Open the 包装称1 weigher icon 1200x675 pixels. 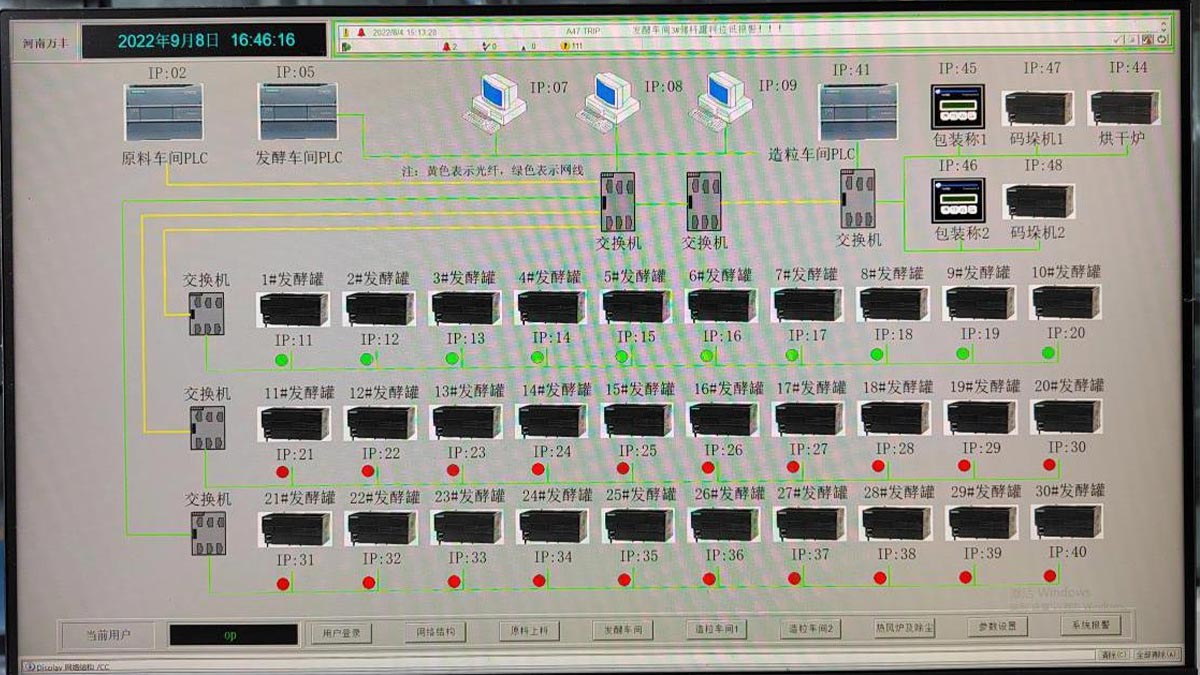[x=958, y=107]
